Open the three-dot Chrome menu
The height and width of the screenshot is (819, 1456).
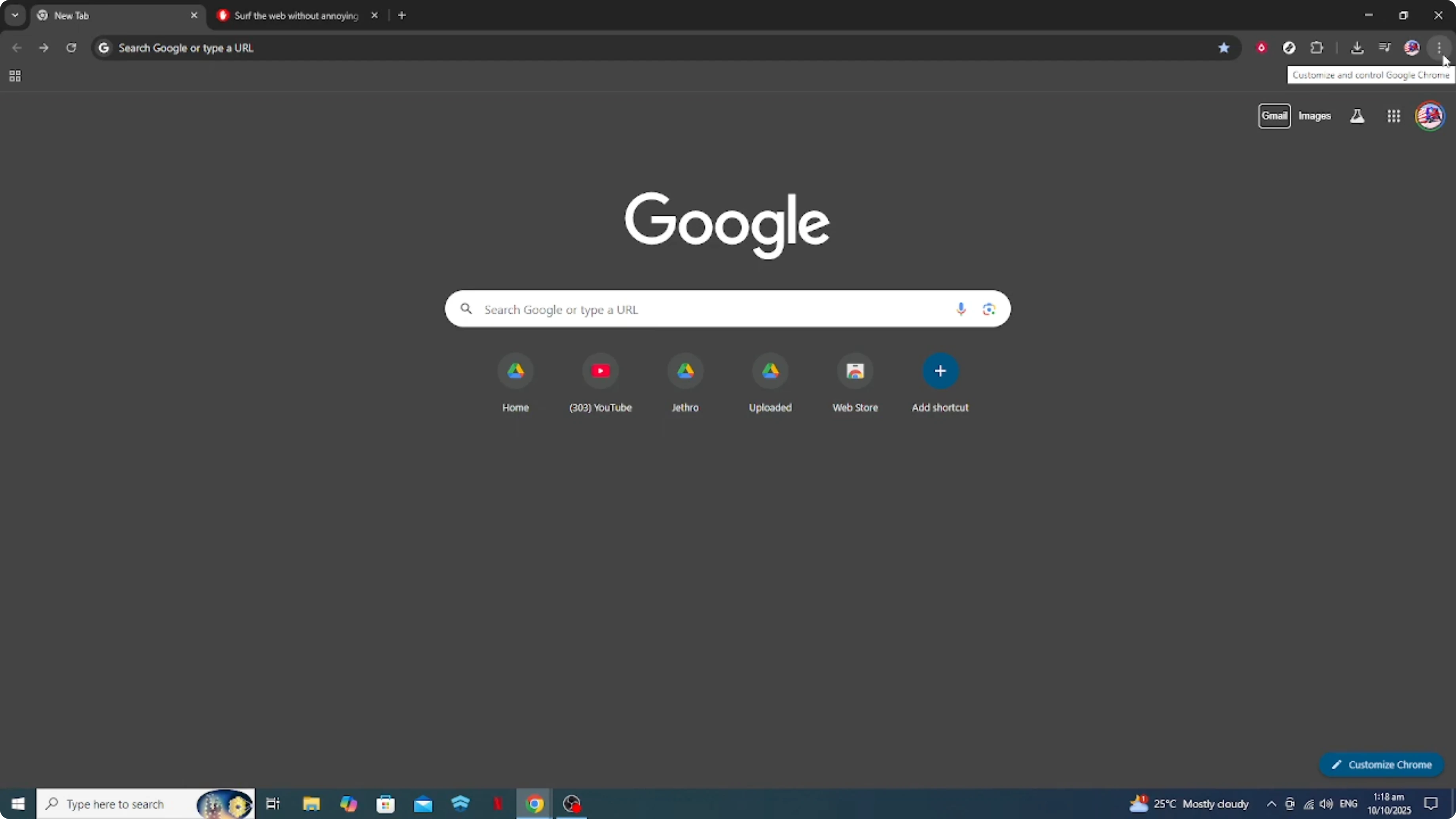(x=1439, y=47)
